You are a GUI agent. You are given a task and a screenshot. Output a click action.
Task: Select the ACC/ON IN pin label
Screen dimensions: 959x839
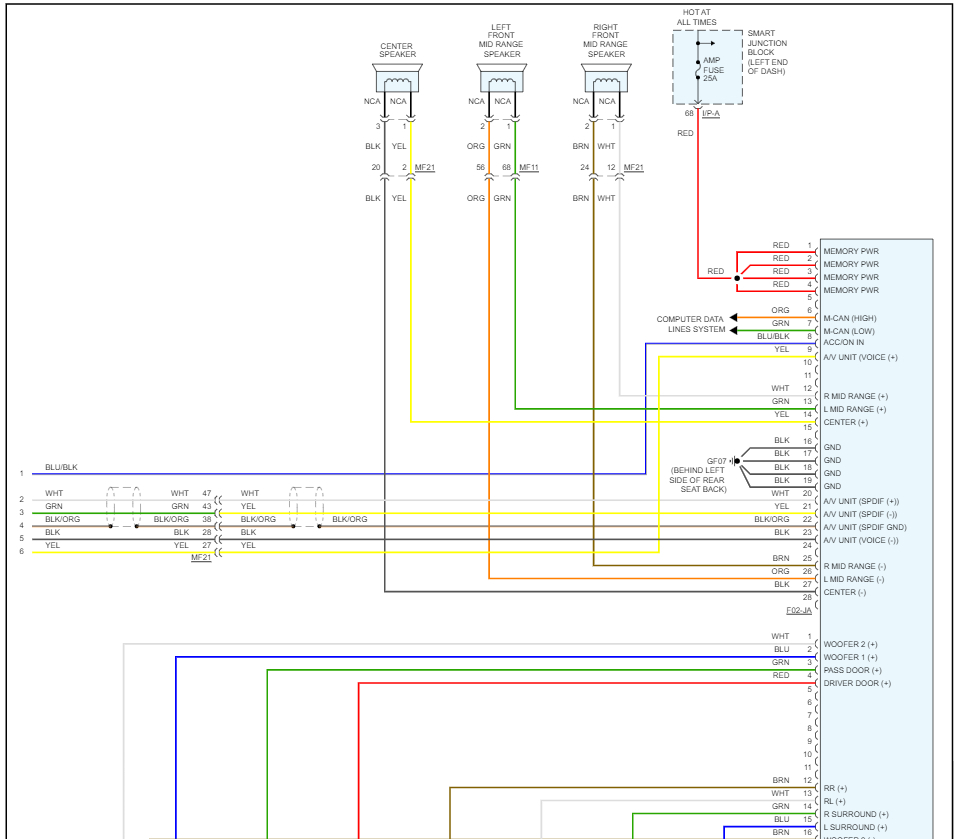tap(843, 342)
